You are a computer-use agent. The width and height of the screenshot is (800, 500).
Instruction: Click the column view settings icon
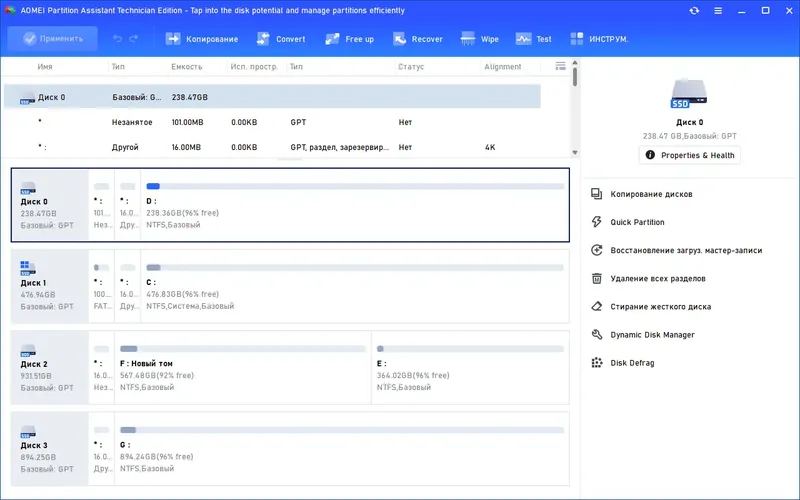[560, 66]
